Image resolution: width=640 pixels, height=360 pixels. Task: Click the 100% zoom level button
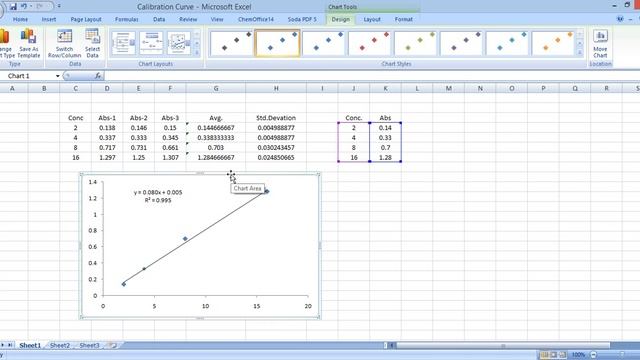point(578,355)
